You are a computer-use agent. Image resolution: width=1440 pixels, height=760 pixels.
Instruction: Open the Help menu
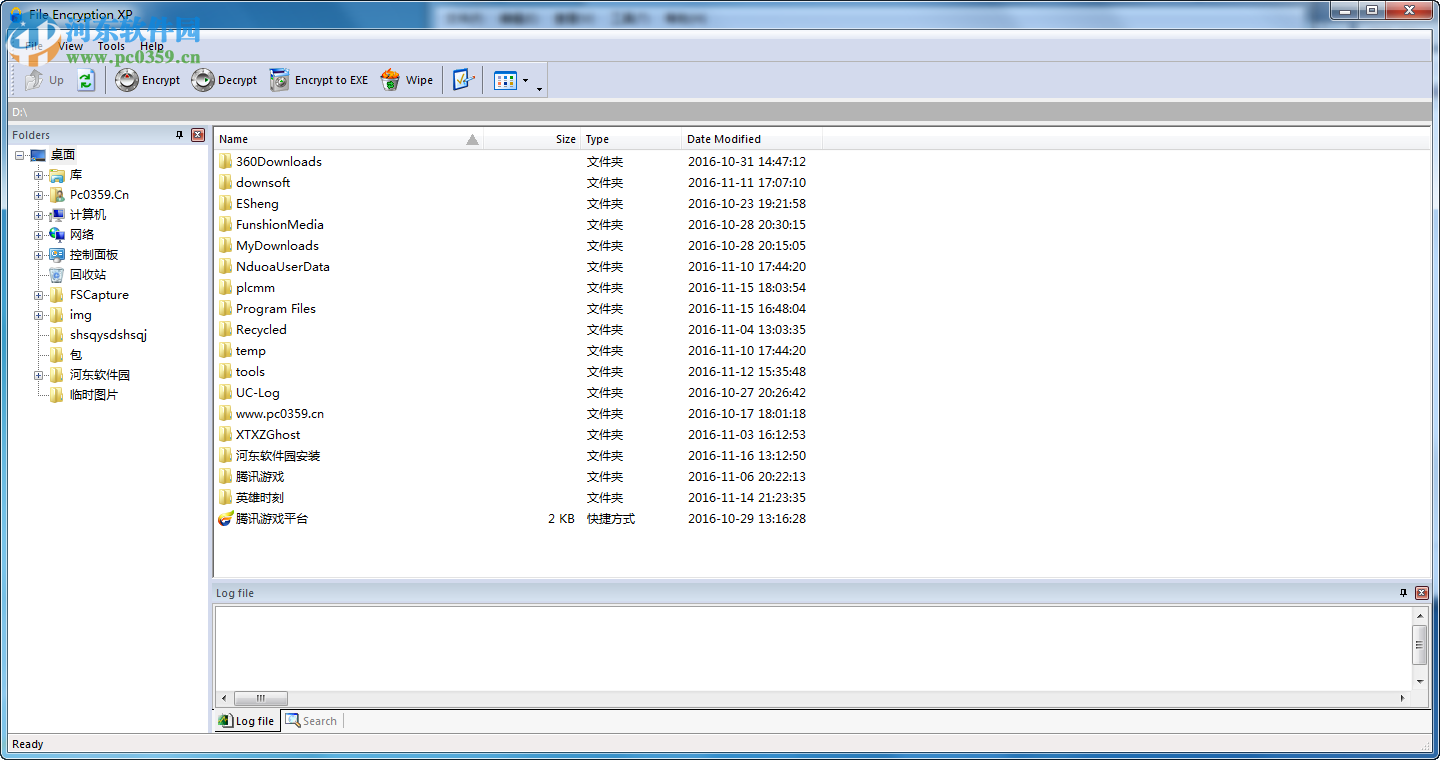tap(151, 45)
